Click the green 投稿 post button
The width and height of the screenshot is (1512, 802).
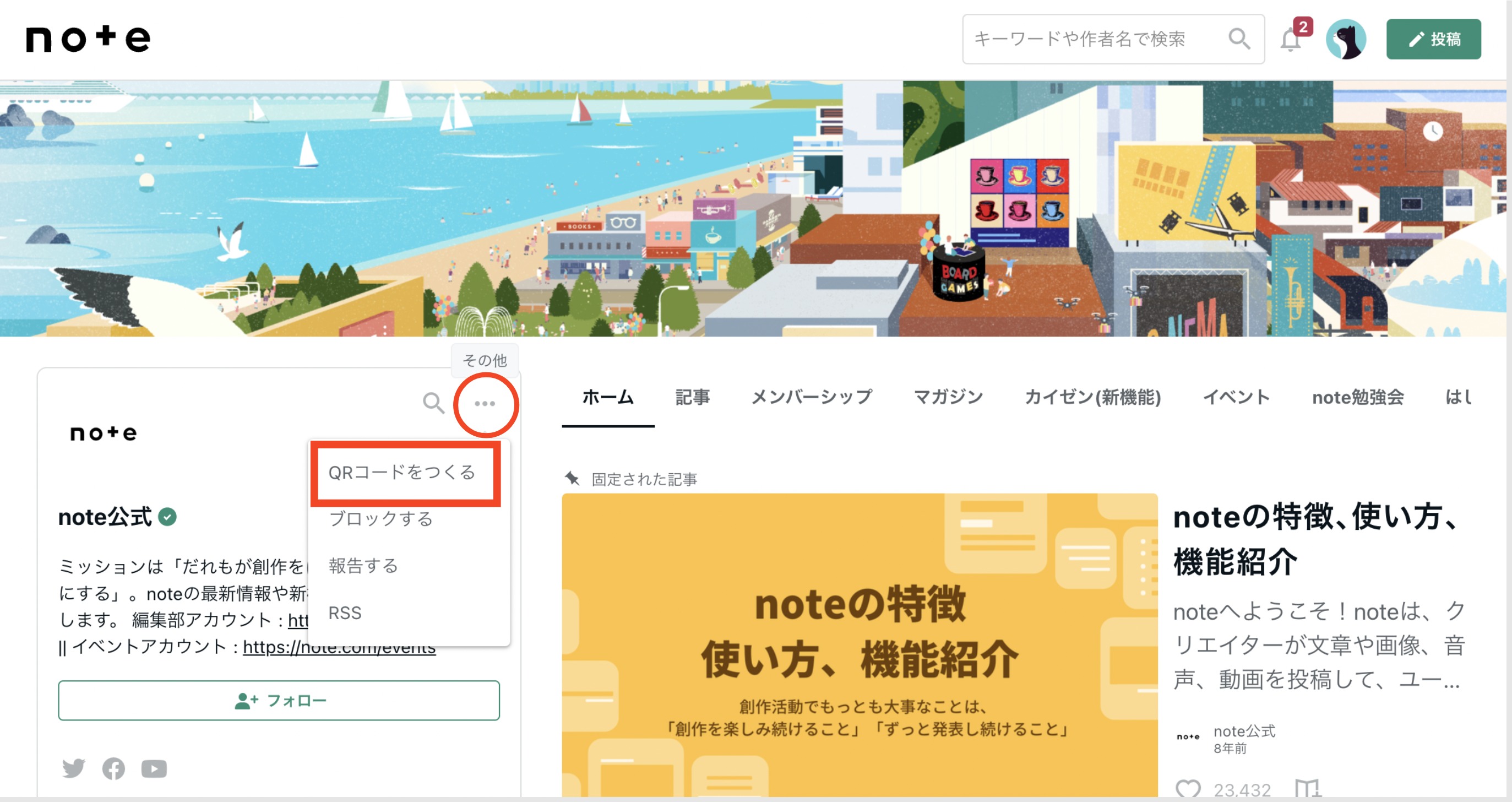coord(1433,39)
